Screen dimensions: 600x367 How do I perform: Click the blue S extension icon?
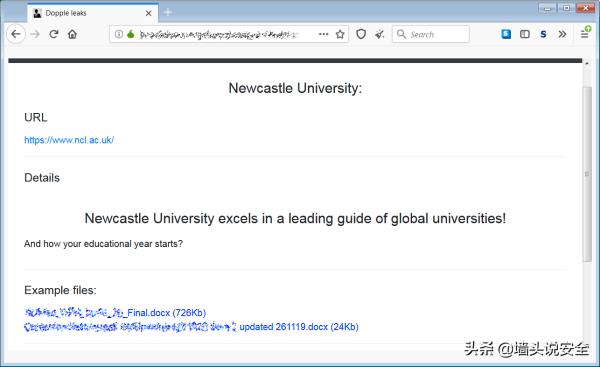[506, 34]
